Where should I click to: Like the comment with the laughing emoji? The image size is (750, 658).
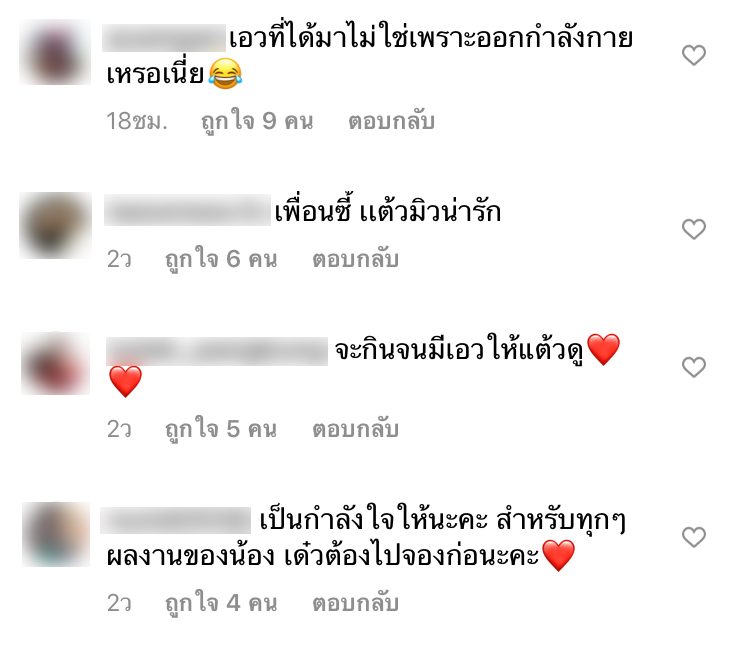(694, 55)
